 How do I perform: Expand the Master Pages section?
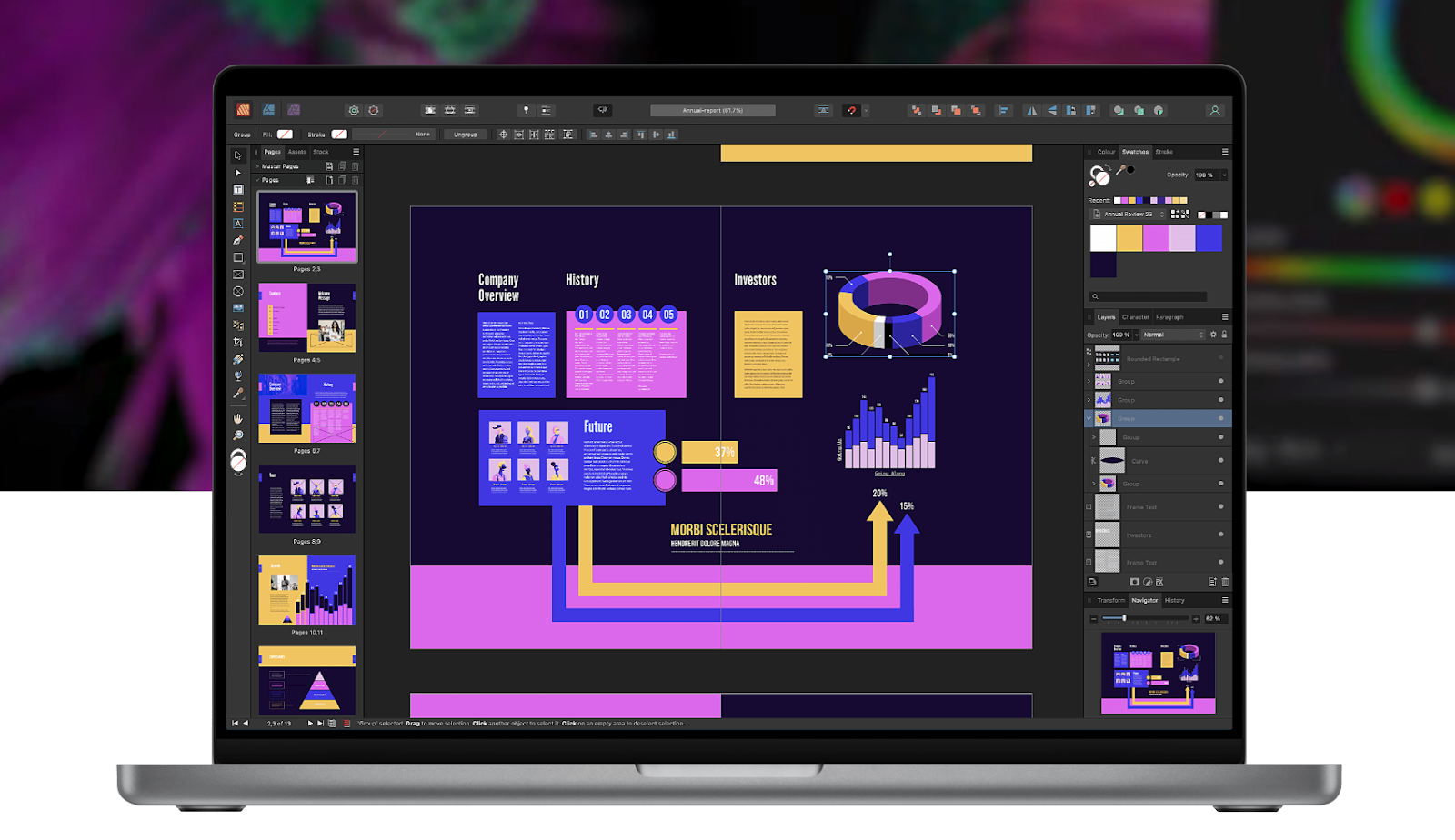tap(257, 166)
